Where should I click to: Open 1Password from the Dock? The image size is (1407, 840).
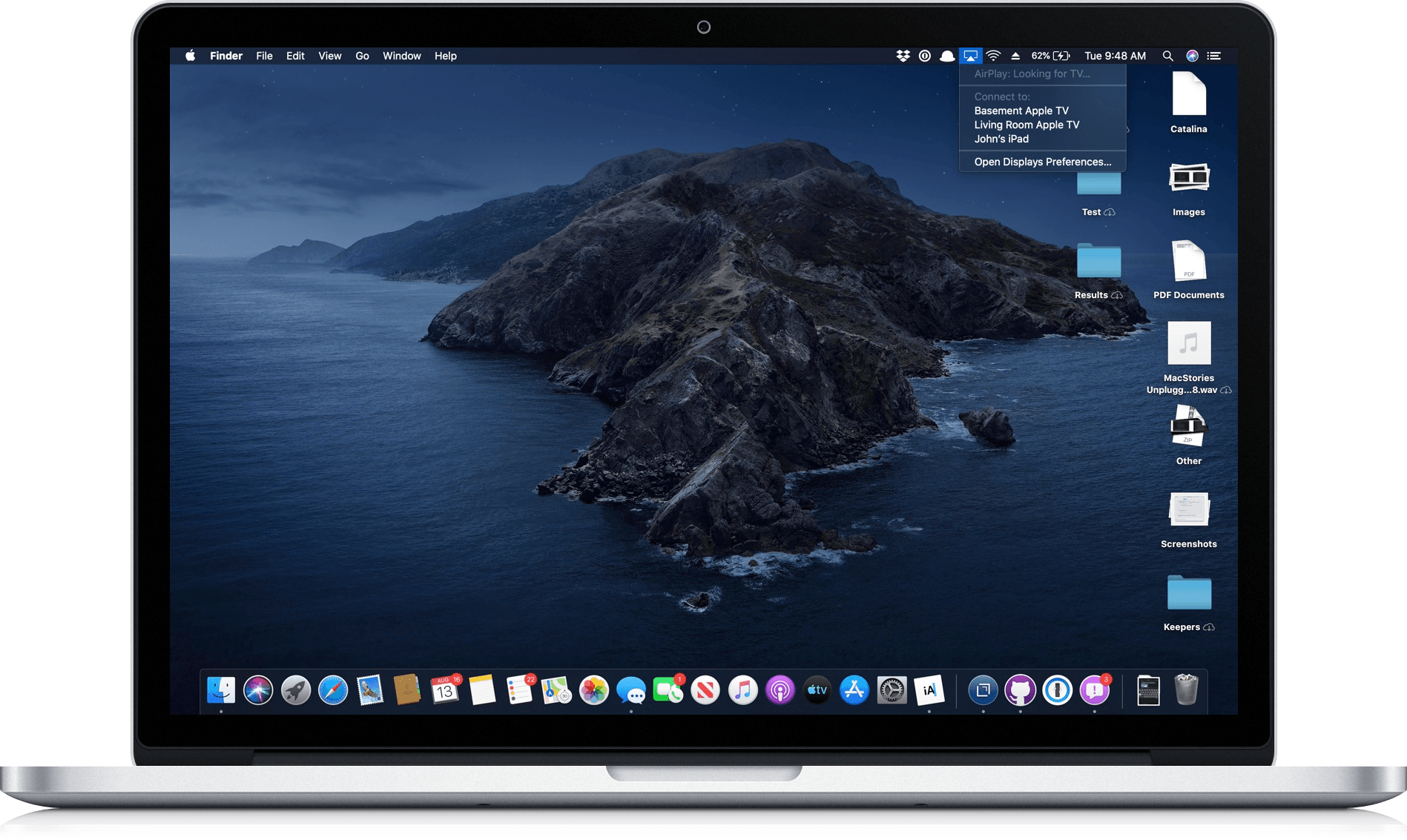click(1058, 689)
